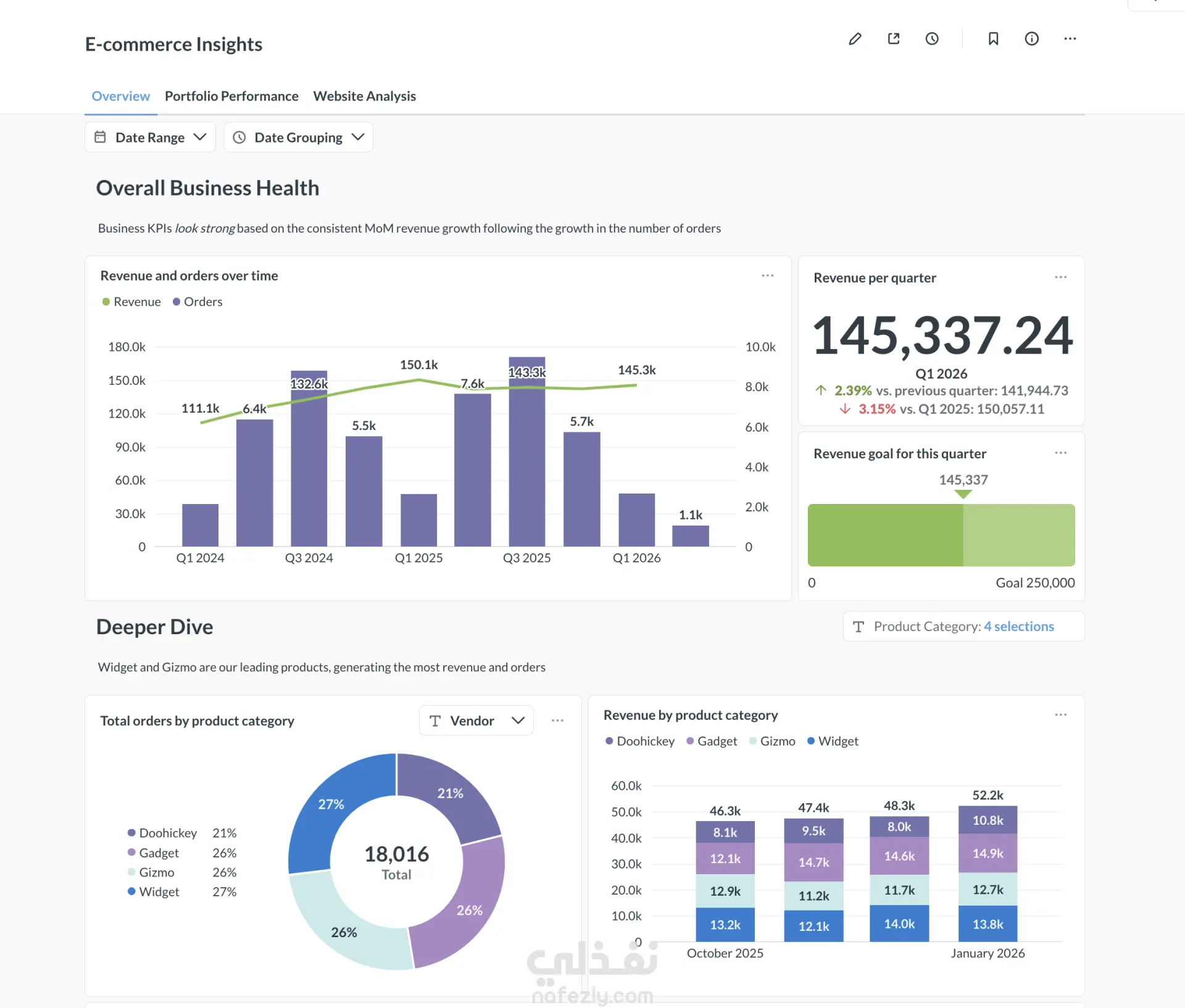Open the Vendor dropdown on orders card
The width and height of the screenshot is (1185, 1008).
476,721
